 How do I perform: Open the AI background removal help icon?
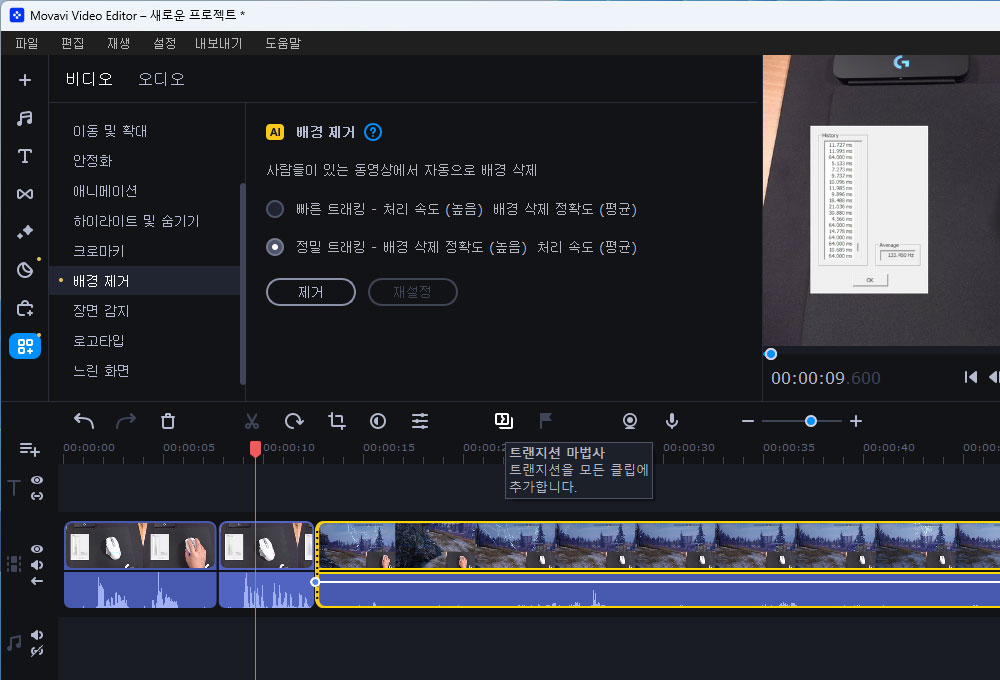[x=373, y=132]
